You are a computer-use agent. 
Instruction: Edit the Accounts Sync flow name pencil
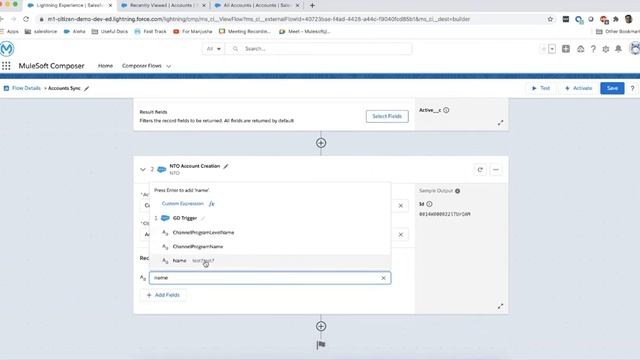pos(87,88)
